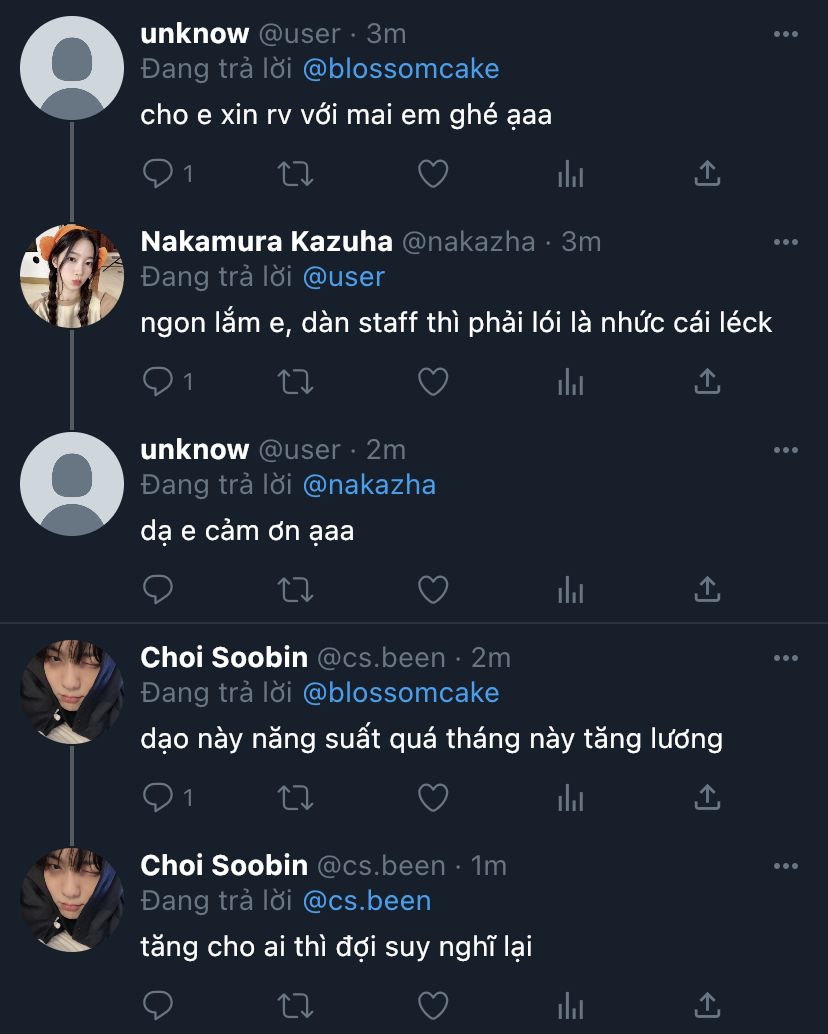The width and height of the screenshot is (828, 1034).
Task: Reply to unknow's "cho e xin rv" tweet
Action: coord(159,174)
